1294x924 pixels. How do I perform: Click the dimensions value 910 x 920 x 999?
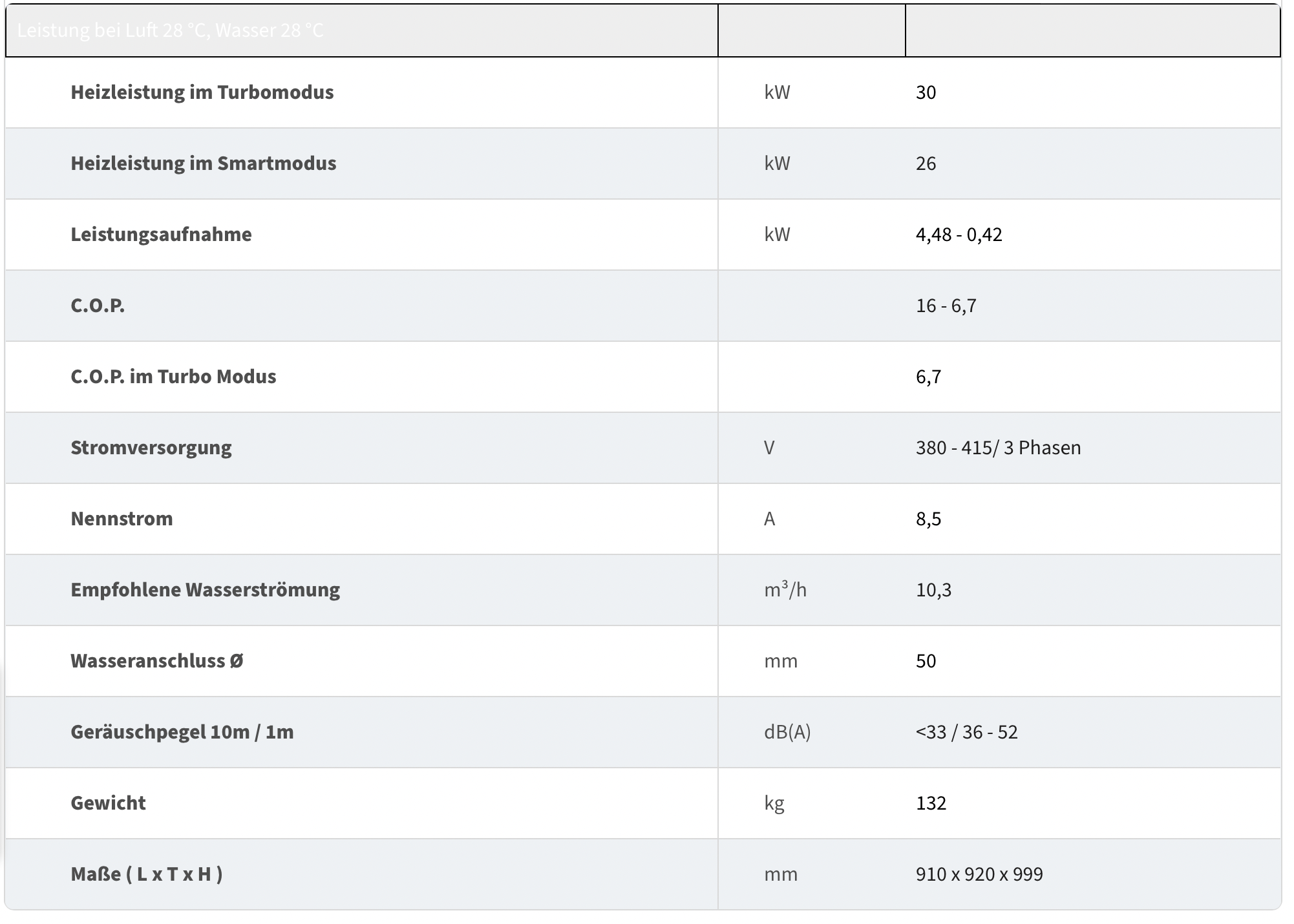979,874
